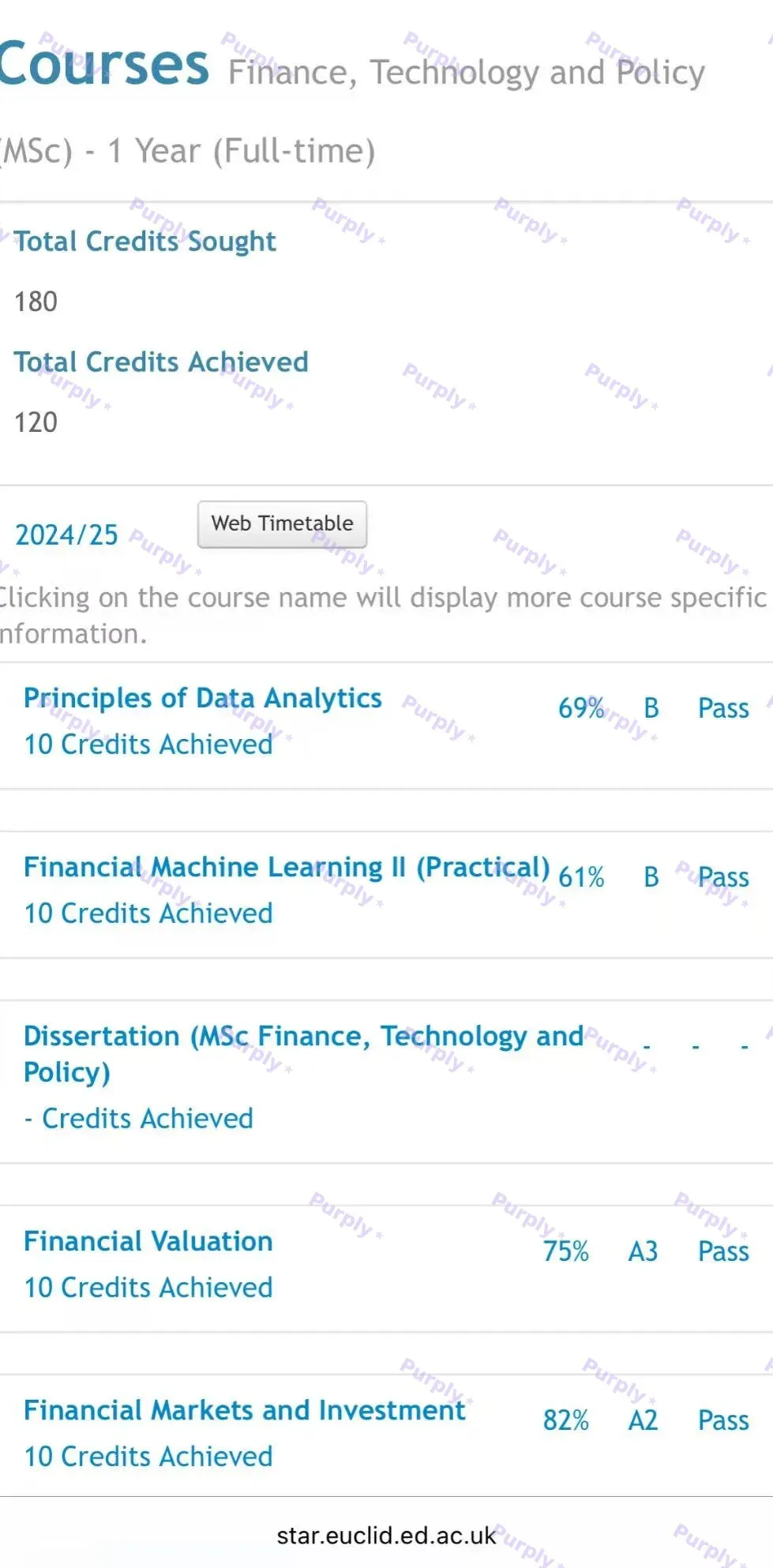Click the Pass result for Principles of Data Analytics
The width and height of the screenshot is (773, 1568).
722,708
